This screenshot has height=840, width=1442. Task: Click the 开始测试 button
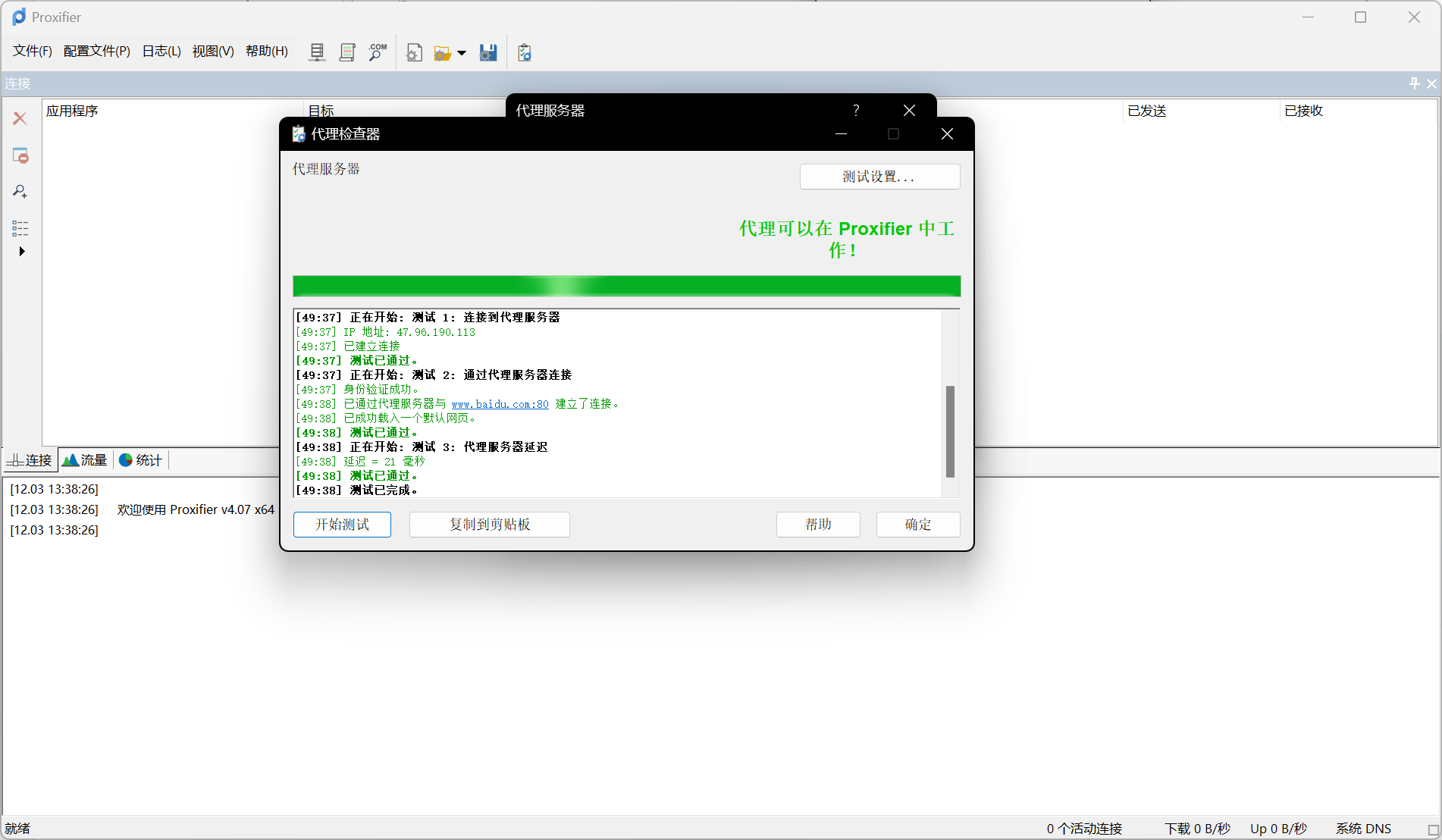pos(342,525)
